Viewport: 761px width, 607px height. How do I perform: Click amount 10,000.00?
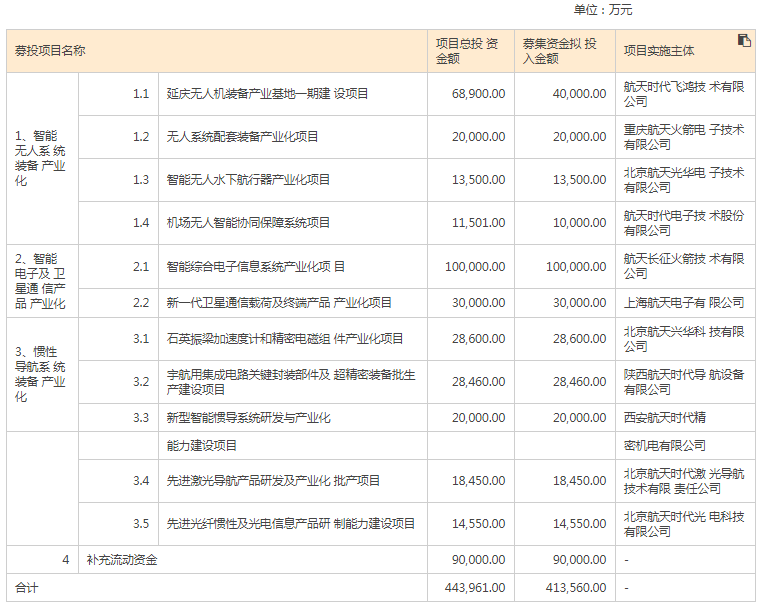579,223
